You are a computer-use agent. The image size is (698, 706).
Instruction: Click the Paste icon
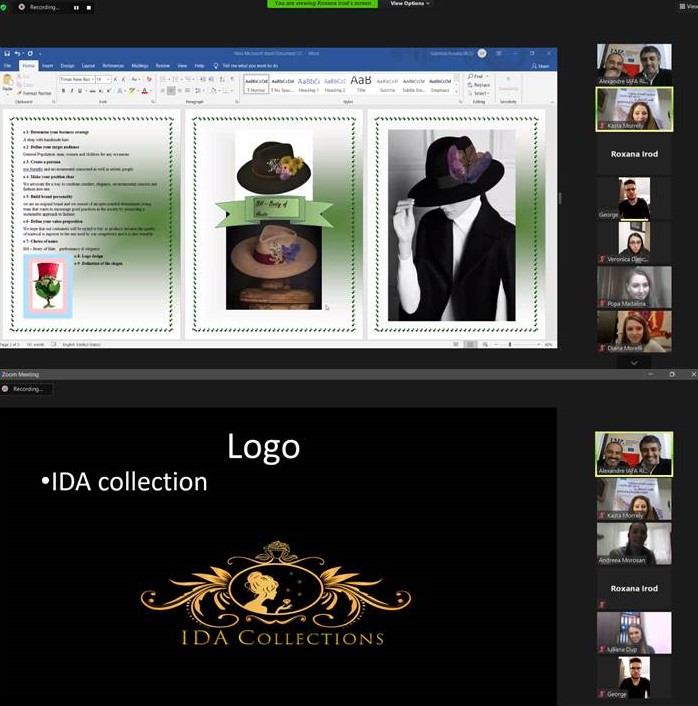click(x=8, y=81)
